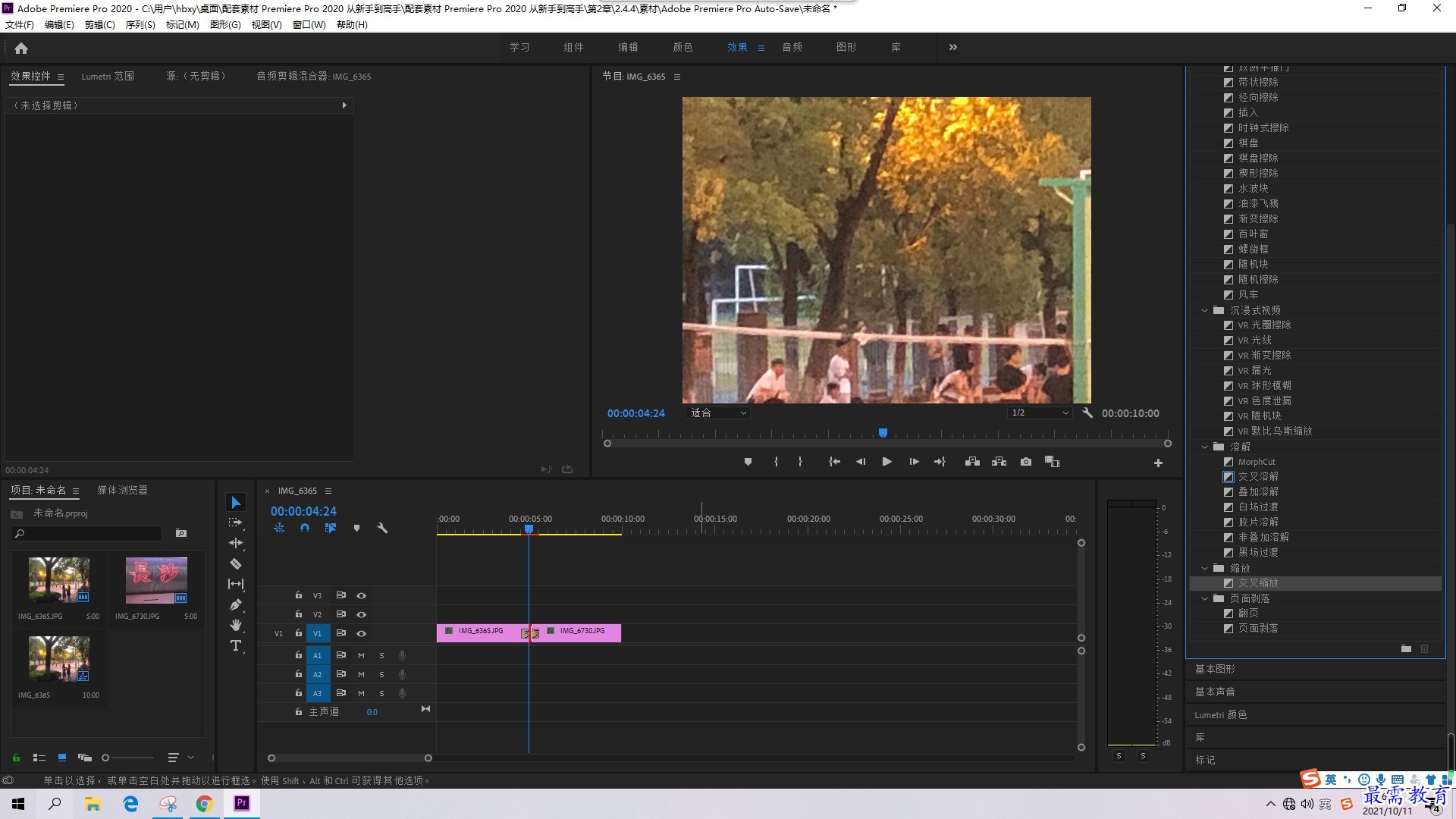Select the Track Select Forward tool
Image resolution: width=1456 pixels, height=819 pixels.
point(236,522)
